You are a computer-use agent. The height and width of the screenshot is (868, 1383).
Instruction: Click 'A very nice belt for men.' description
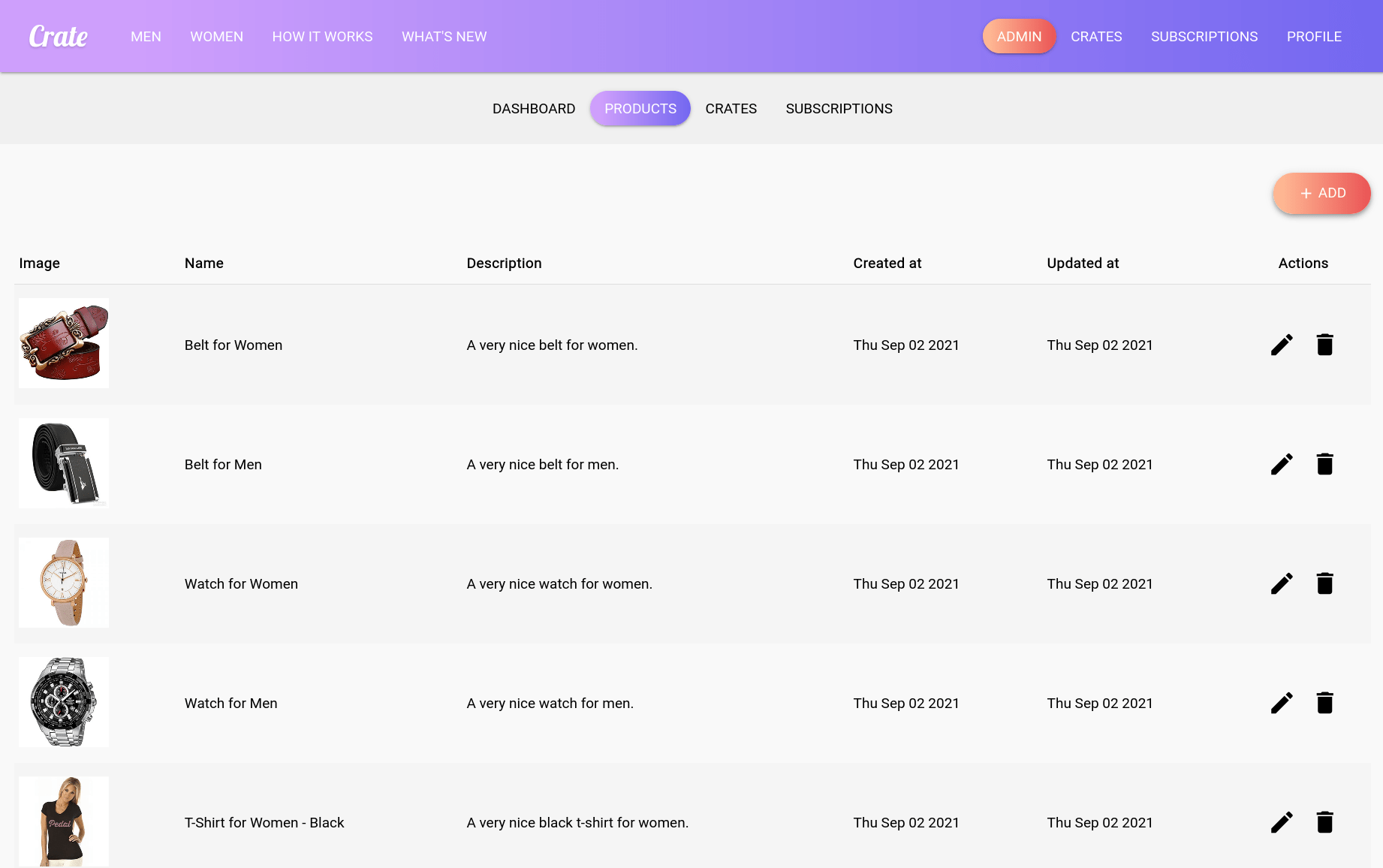coord(543,465)
